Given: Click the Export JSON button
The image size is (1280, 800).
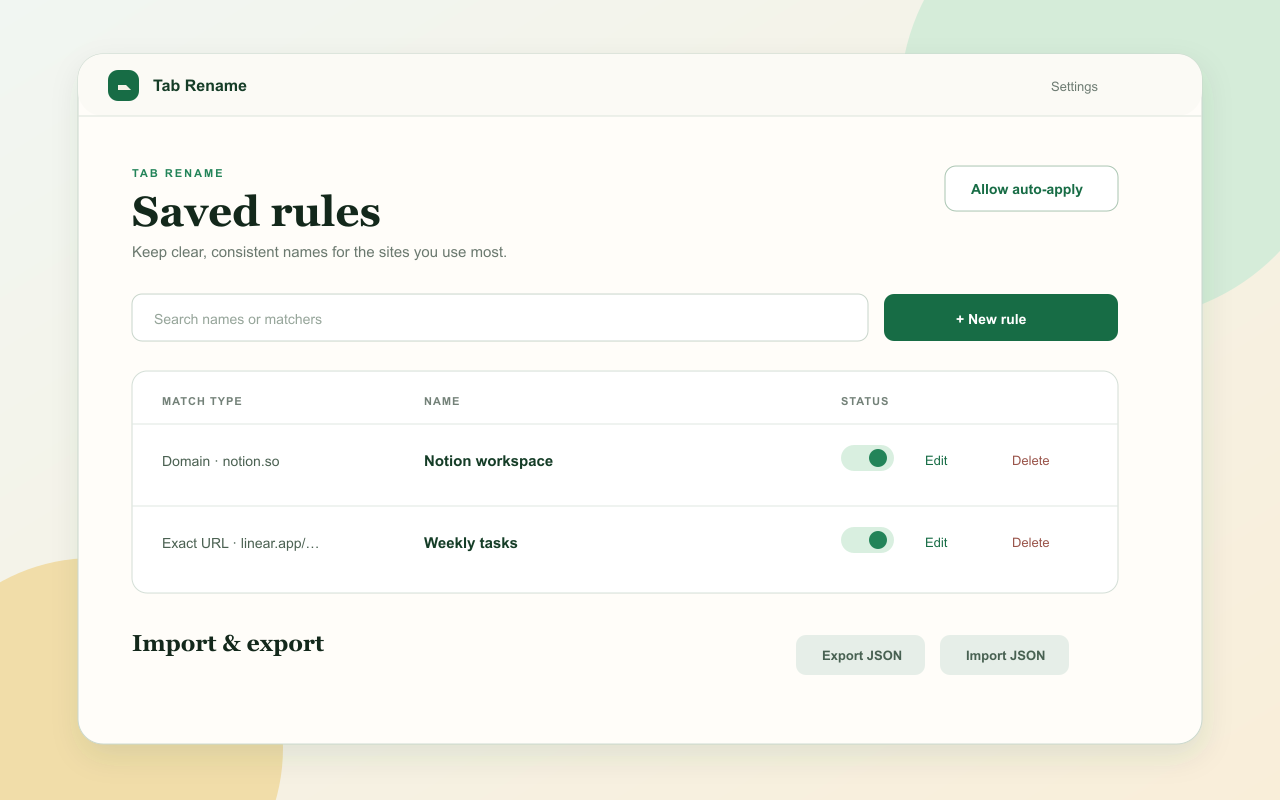Looking at the screenshot, I should pos(861,655).
